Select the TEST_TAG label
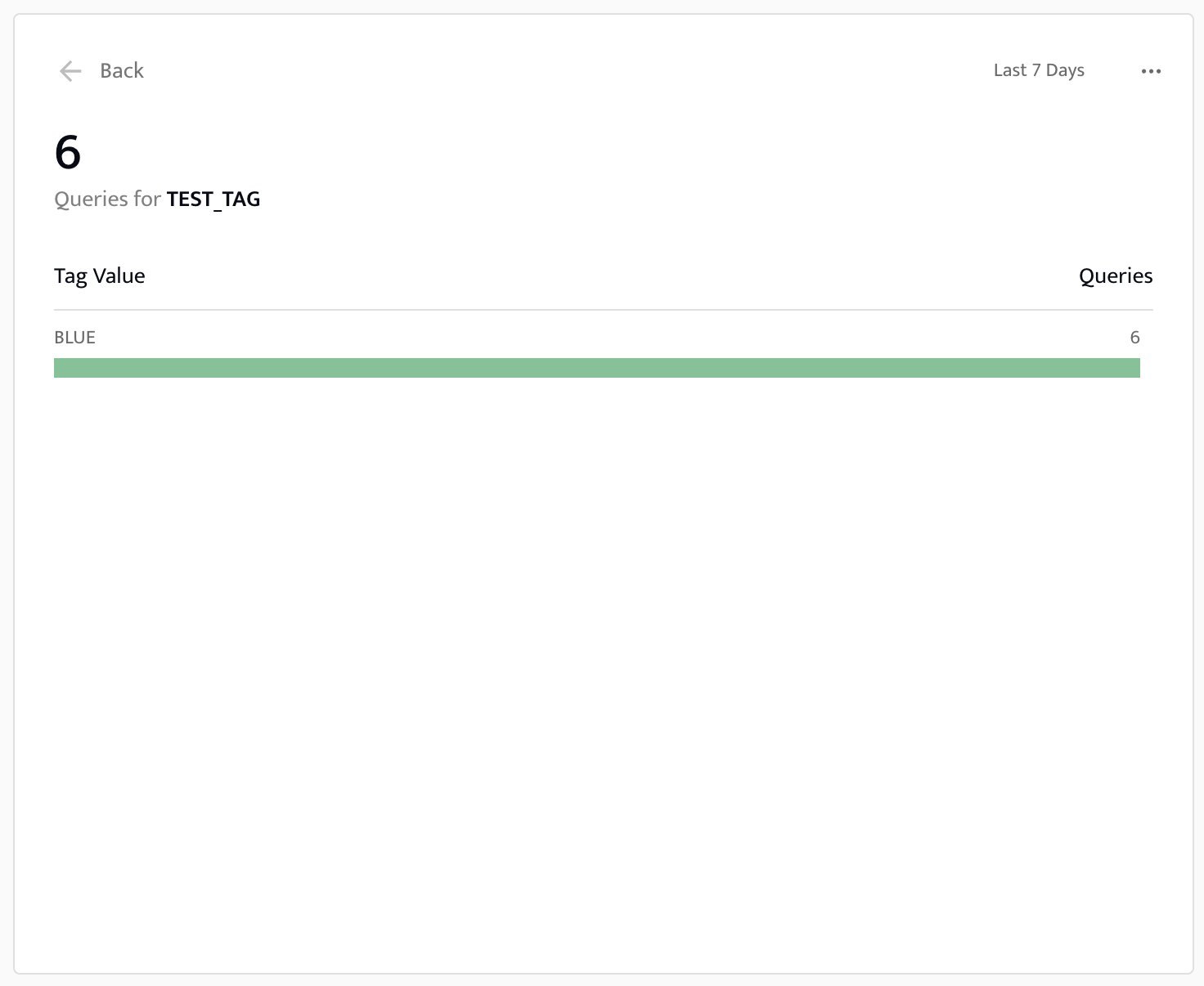The width and height of the screenshot is (1204, 986). (213, 199)
